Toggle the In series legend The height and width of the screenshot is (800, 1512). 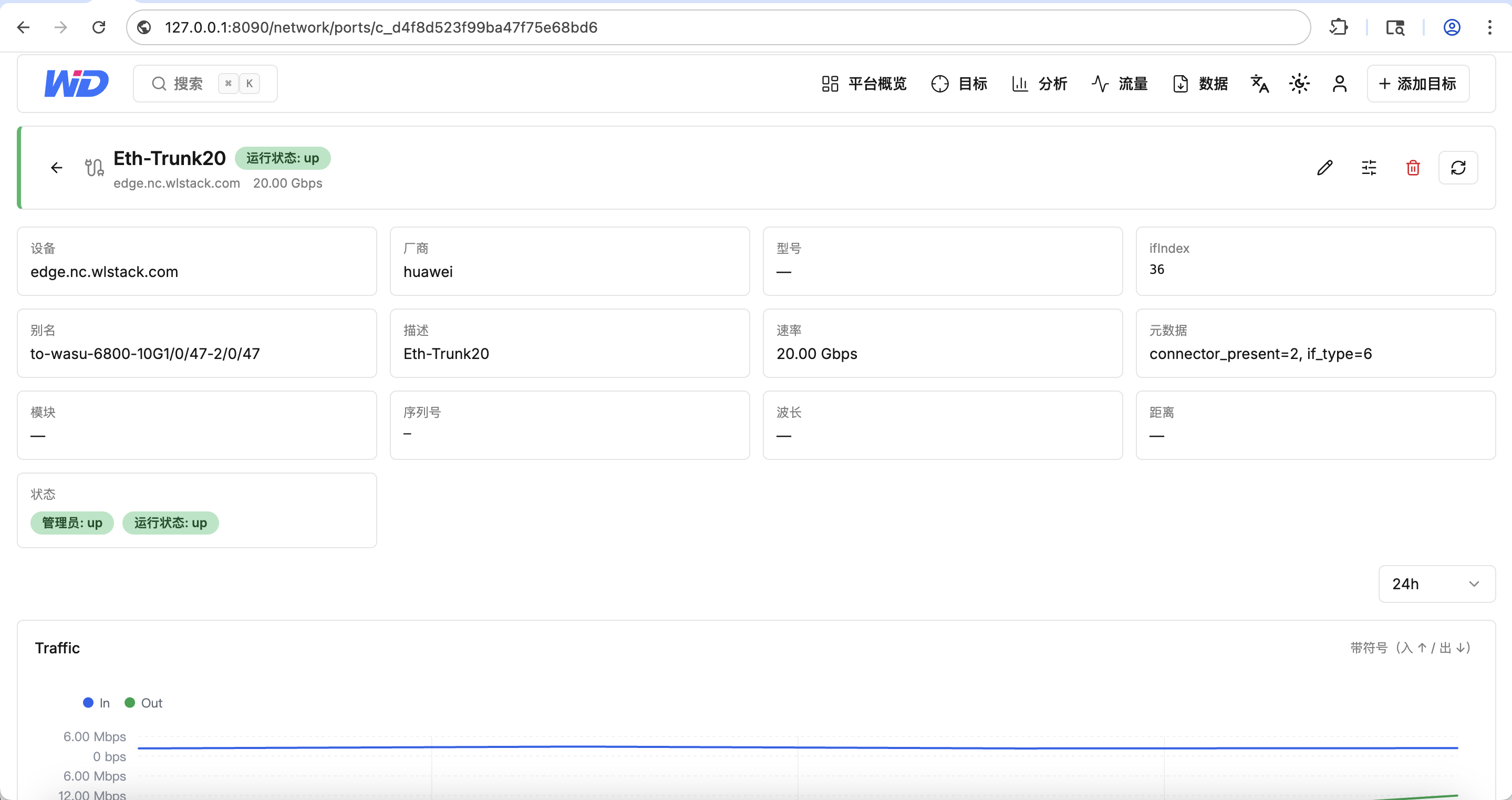coord(97,703)
